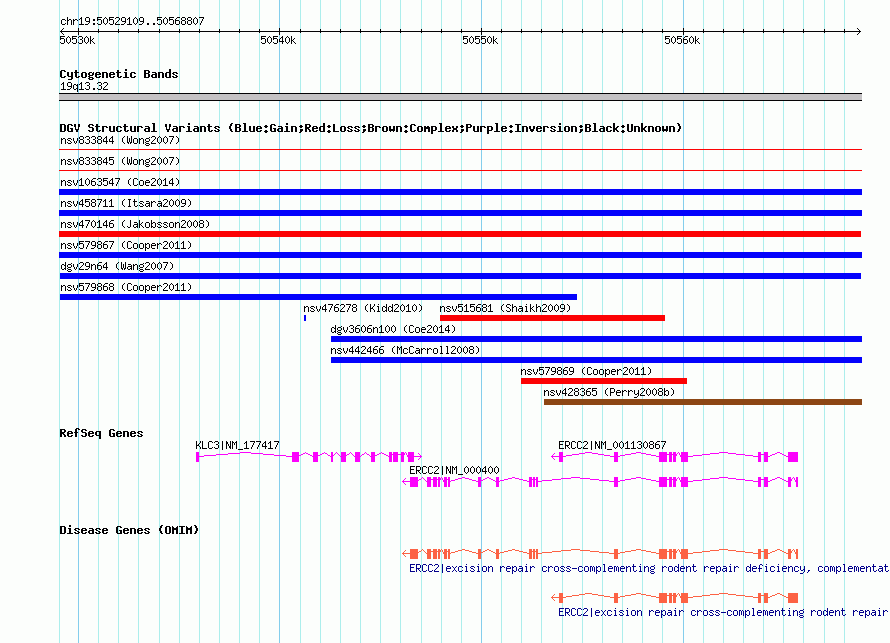Select the nsv428365 (Perry2008b) brown complex bar

pos(703,402)
